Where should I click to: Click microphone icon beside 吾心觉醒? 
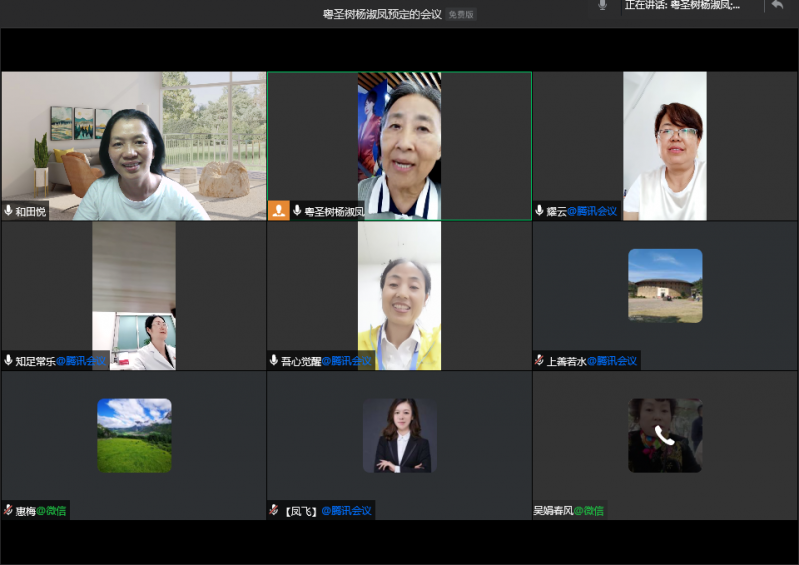coord(274,360)
